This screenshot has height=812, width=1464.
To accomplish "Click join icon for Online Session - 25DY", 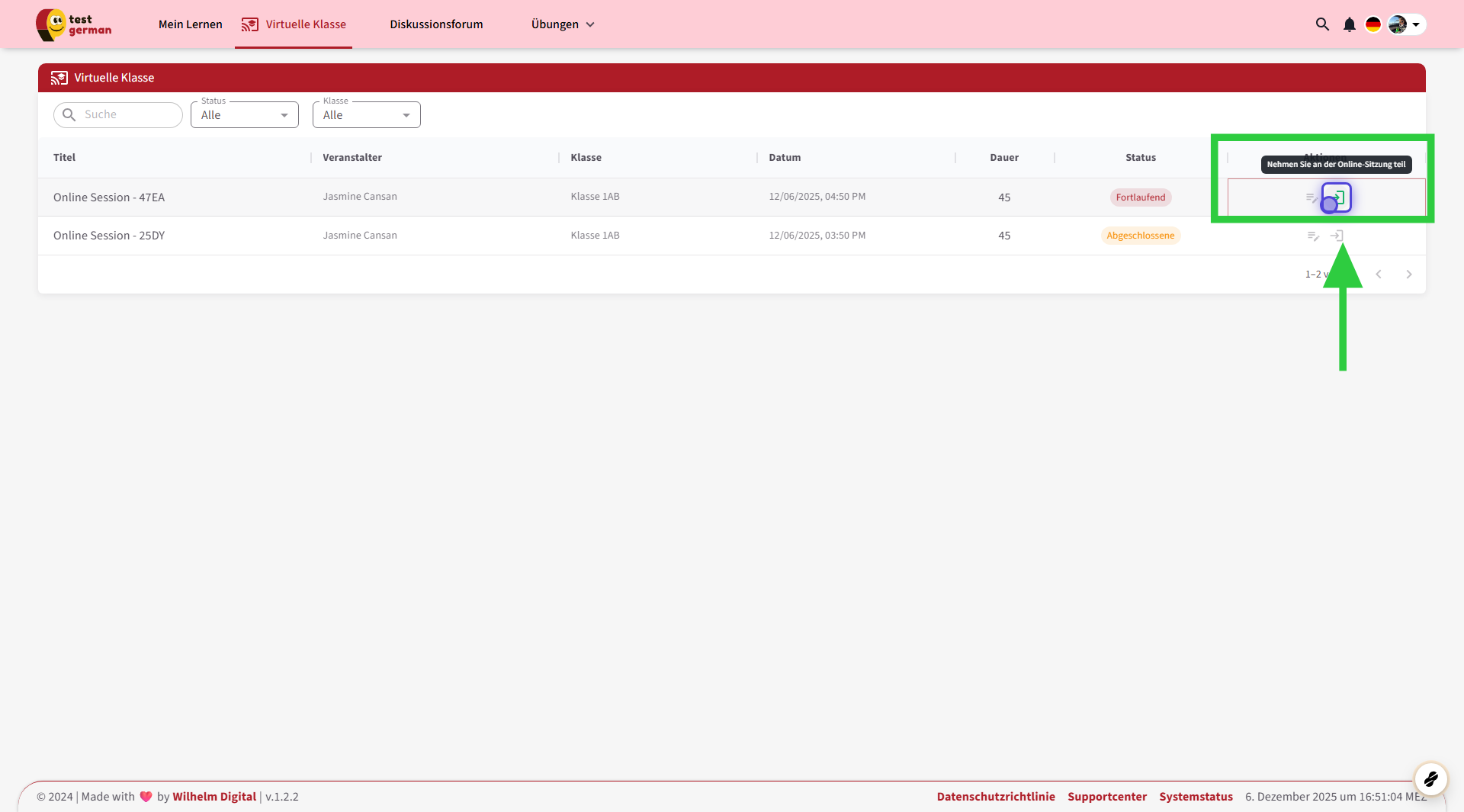I will click(x=1337, y=236).
